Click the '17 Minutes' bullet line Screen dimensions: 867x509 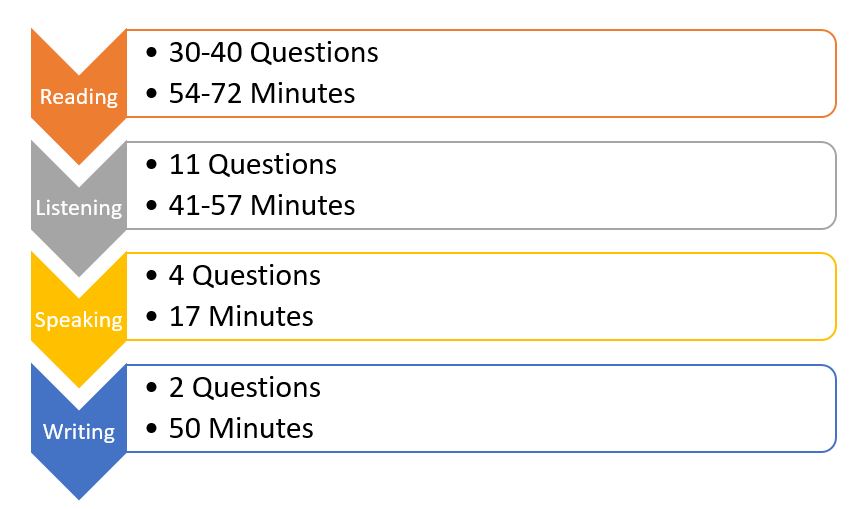coord(230,317)
